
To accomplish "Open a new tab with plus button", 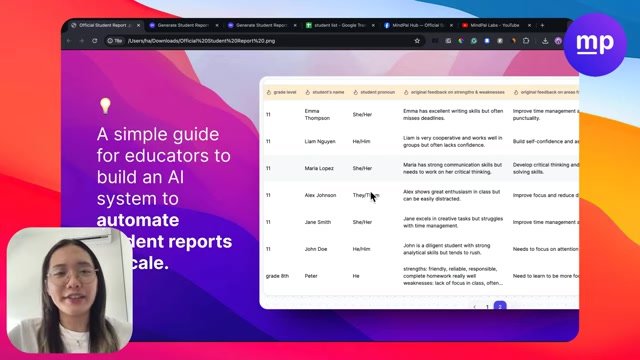I will tap(542, 25).
